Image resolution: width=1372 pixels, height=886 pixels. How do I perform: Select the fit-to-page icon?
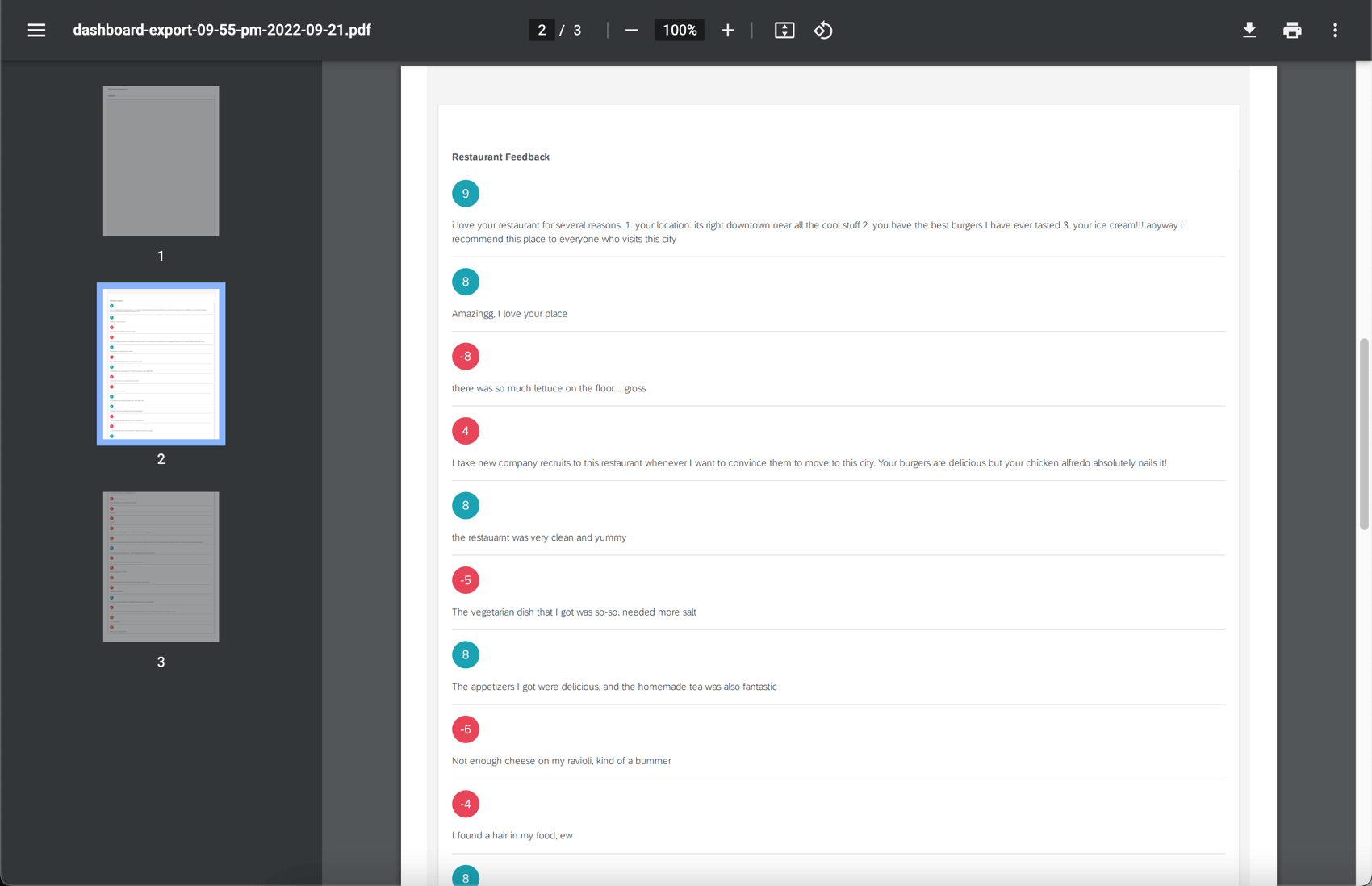pos(784,30)
